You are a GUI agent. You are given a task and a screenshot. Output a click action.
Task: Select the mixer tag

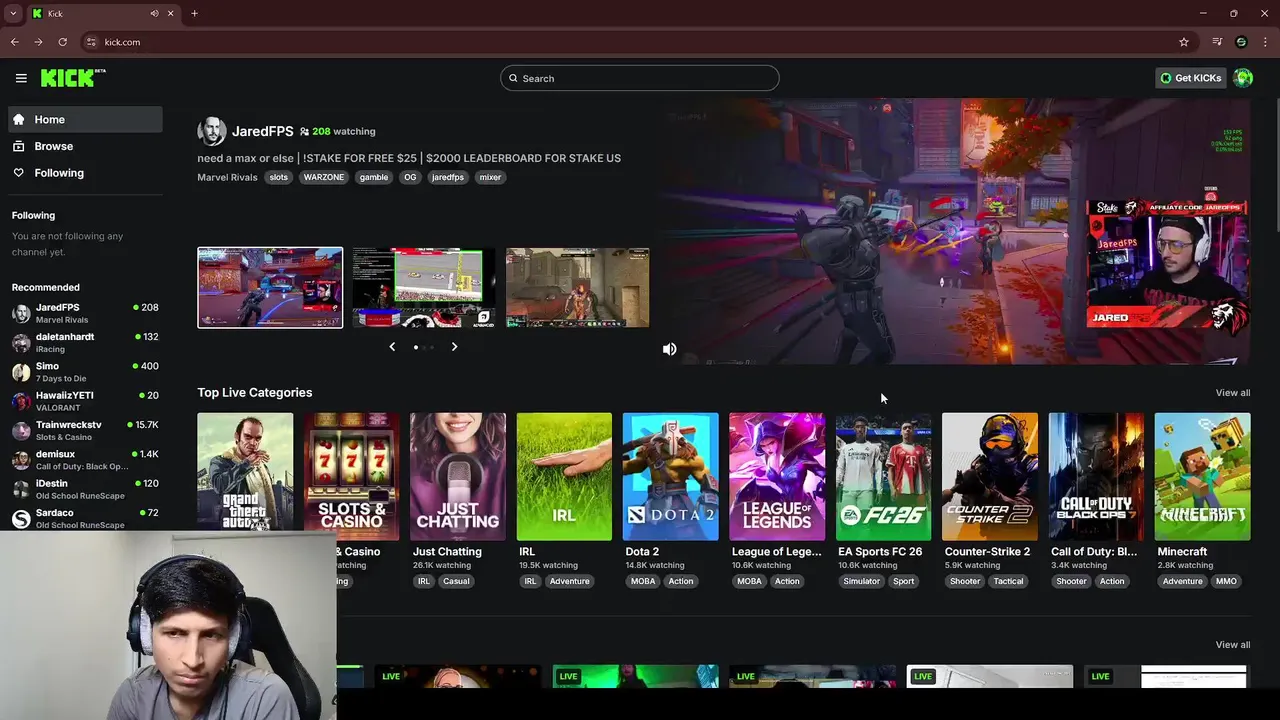490,177
